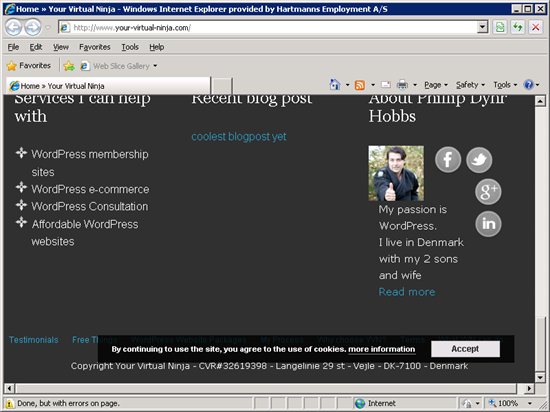Click the red Stop loading icon
Screen dimensions: 550x412
pos(535,27)
